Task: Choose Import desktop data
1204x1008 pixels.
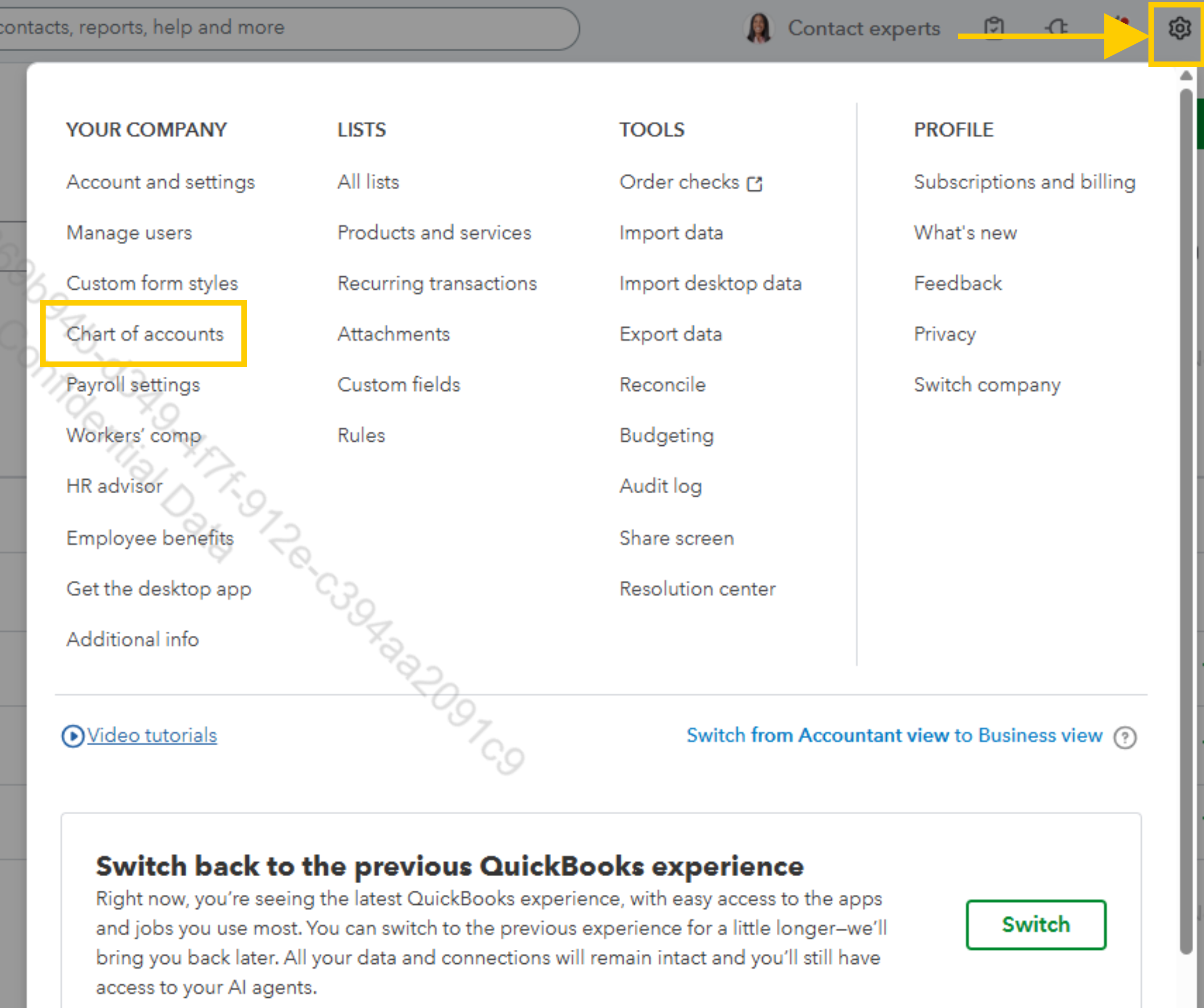Action: click(711, 284)
